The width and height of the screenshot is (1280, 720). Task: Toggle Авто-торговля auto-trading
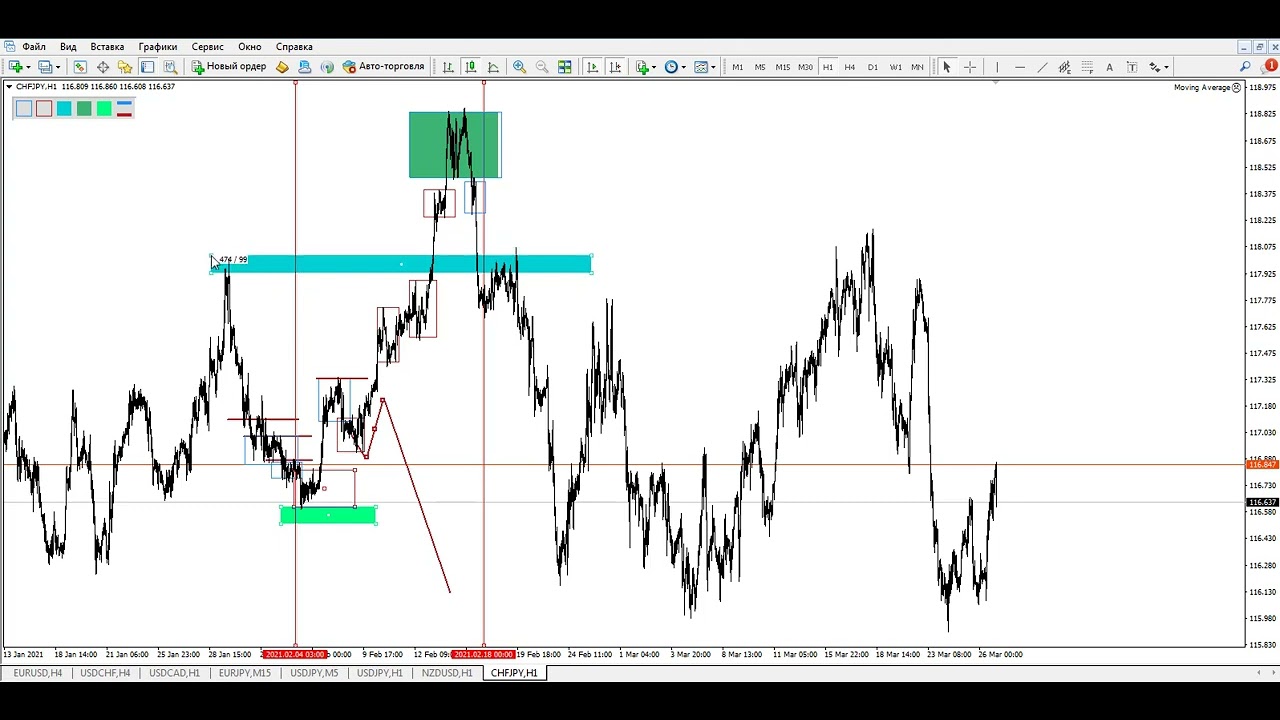(x=383, y=67)
